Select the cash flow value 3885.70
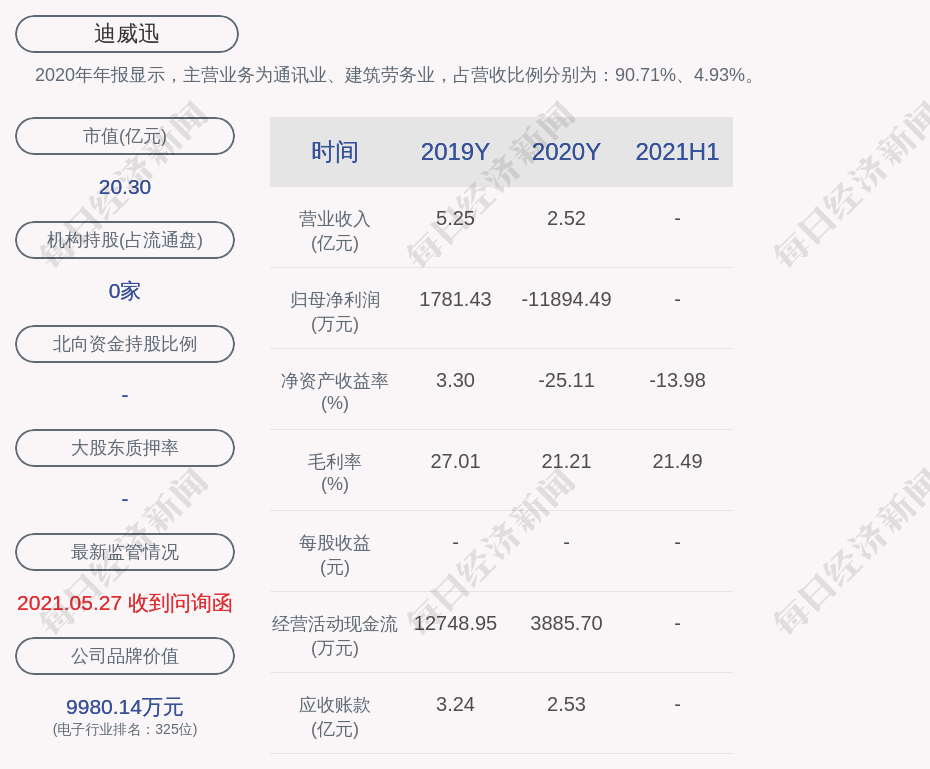The image size is (930, 769). coord(566,623)
